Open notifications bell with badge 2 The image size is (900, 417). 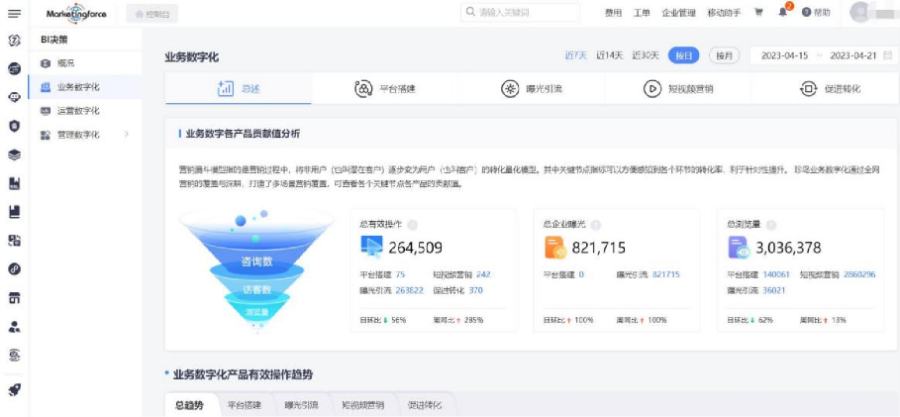[x=783, y=12]
